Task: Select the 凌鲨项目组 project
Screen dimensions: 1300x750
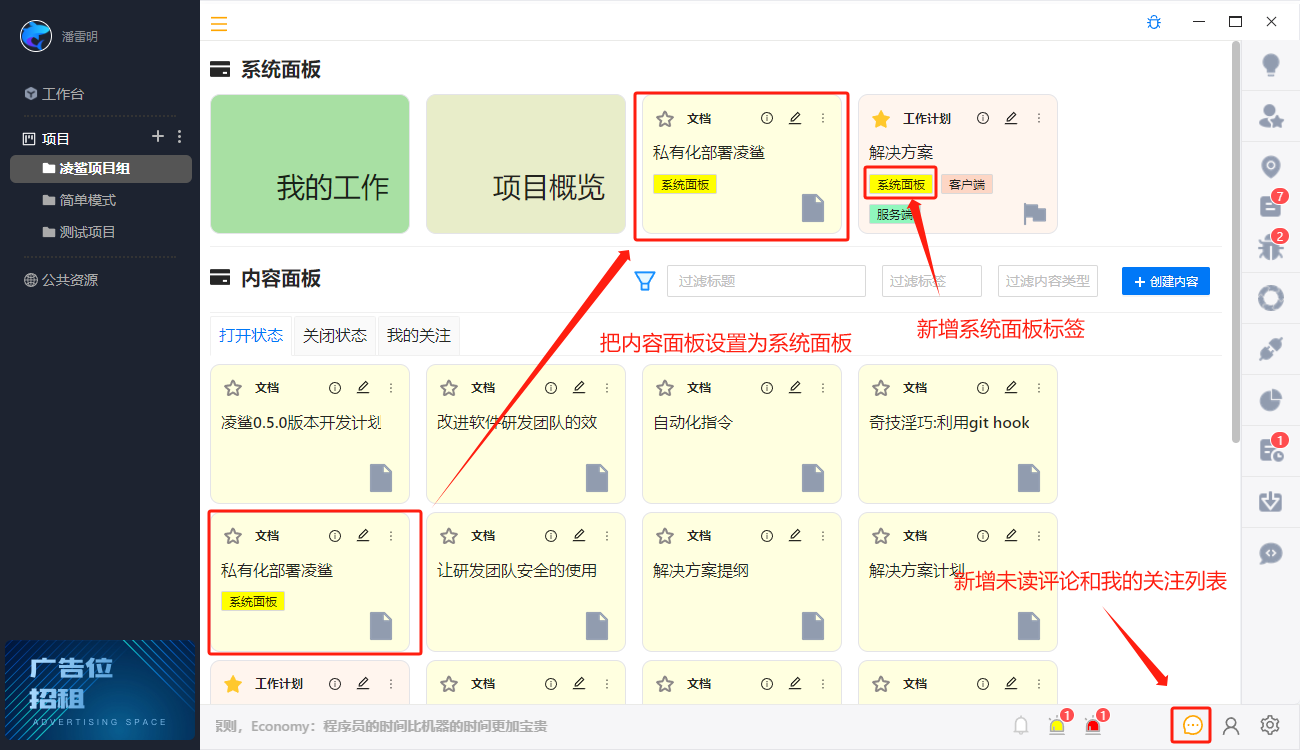Action: click(101, 168)
